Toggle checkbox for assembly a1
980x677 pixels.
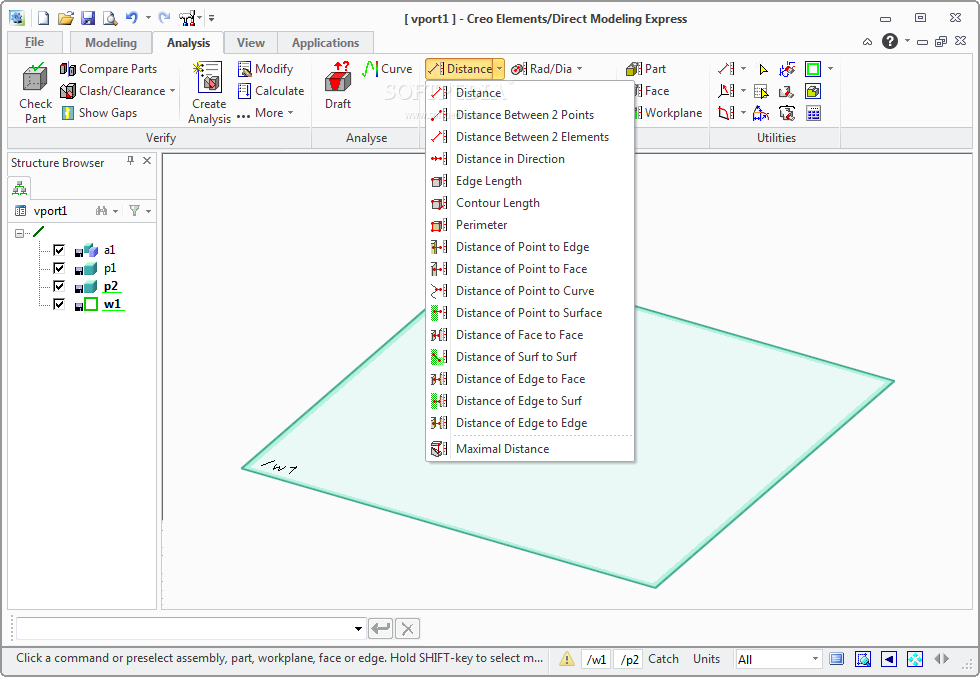(x=59, y=250)
